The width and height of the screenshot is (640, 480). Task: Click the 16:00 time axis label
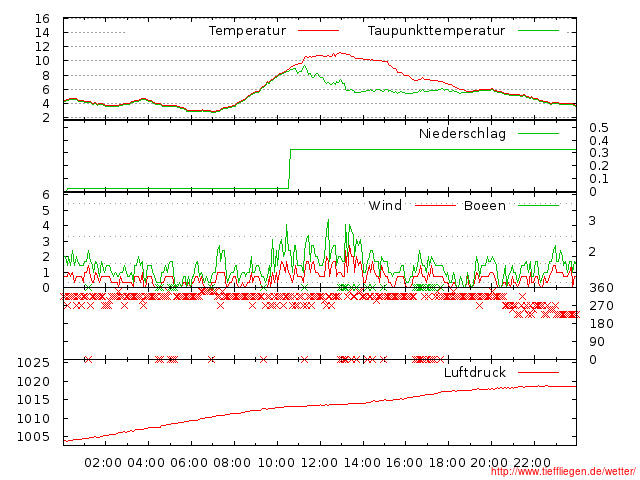coord(404,463)
